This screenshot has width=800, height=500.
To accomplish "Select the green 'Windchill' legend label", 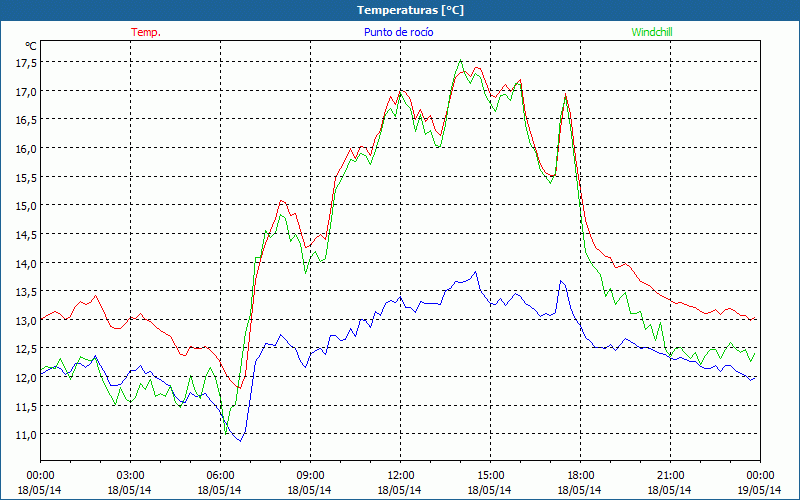I will (652, 32).
